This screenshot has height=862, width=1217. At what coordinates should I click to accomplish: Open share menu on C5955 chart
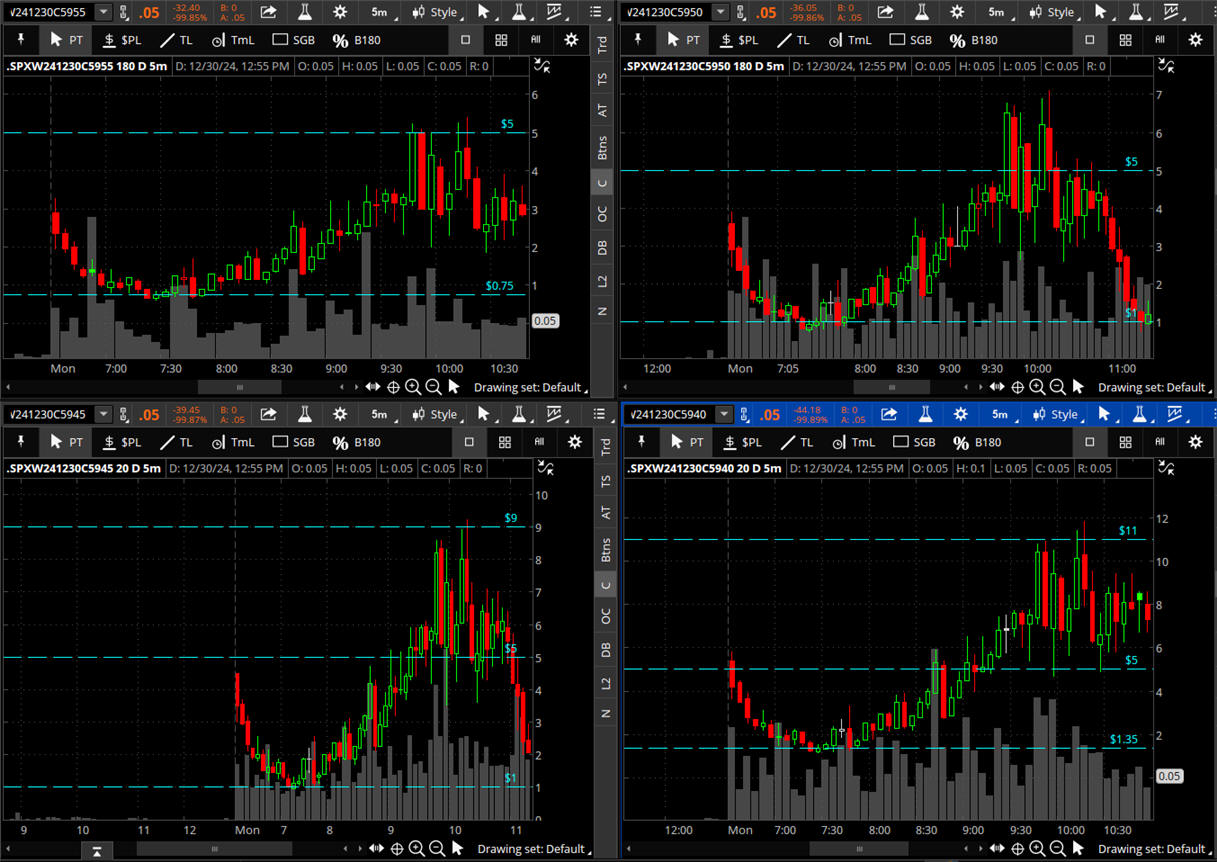point(269,12)
